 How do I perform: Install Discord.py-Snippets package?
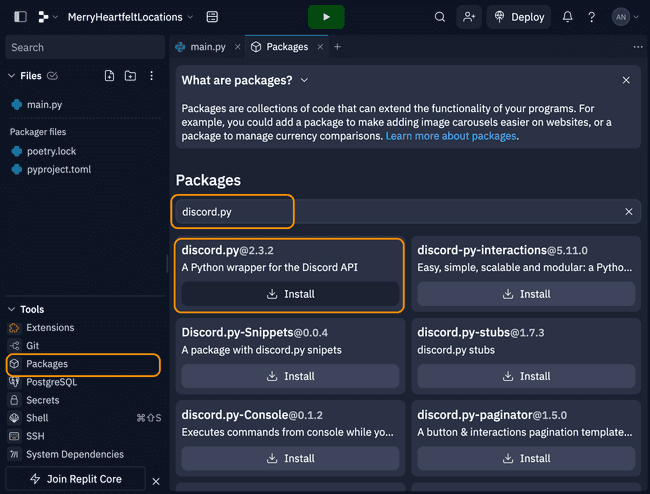pos(290,376)
